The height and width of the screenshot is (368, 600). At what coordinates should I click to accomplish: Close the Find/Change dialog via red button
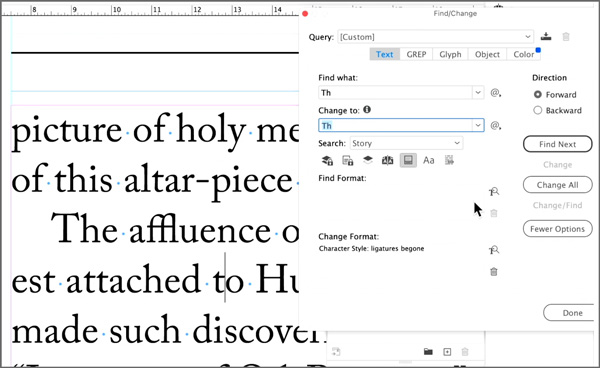(305, 14)
